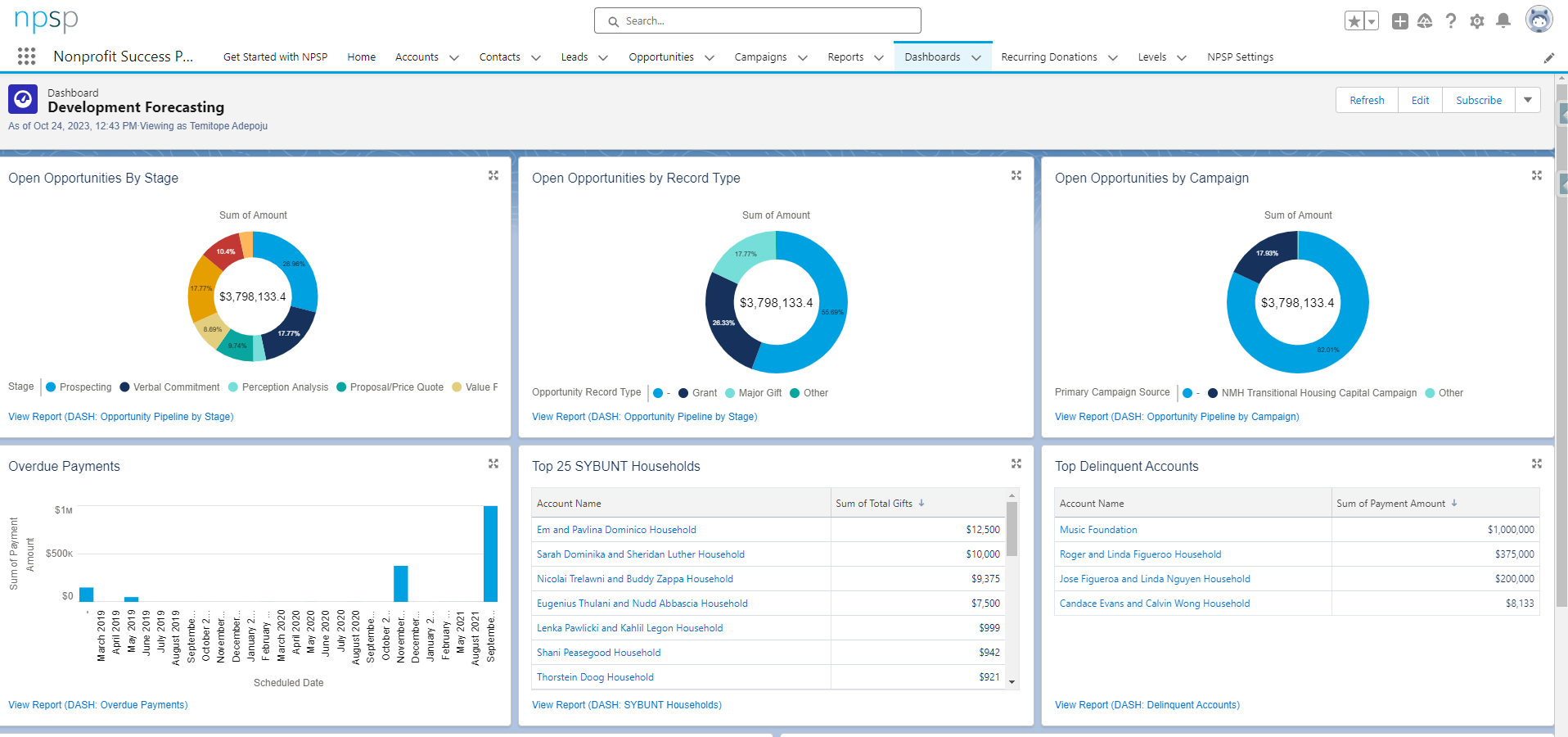Go to the Home tab
Viewport: 1568px width, 737px height.
(362, 57)
